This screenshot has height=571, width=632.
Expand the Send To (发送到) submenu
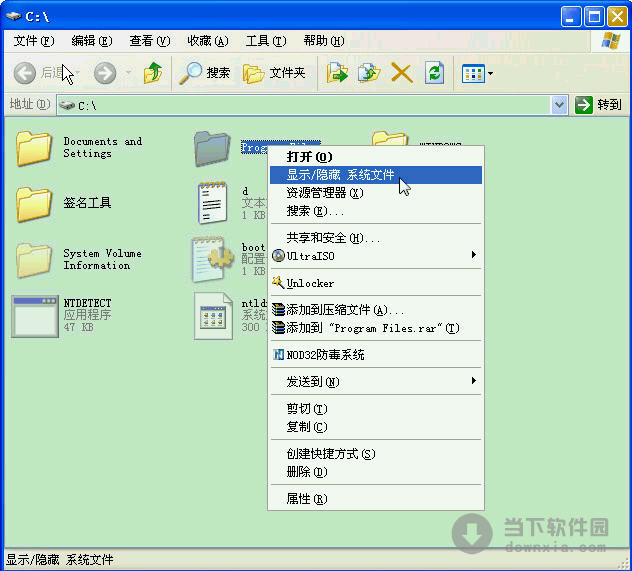(375, 382)
